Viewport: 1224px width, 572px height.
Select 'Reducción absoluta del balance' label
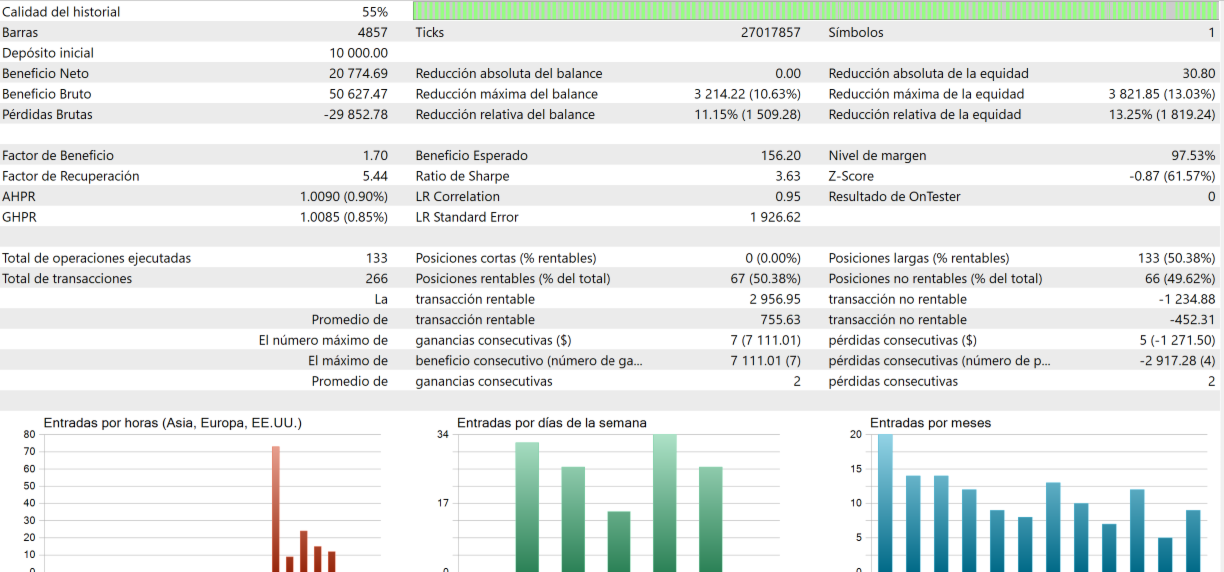click(x=509, y=73)
